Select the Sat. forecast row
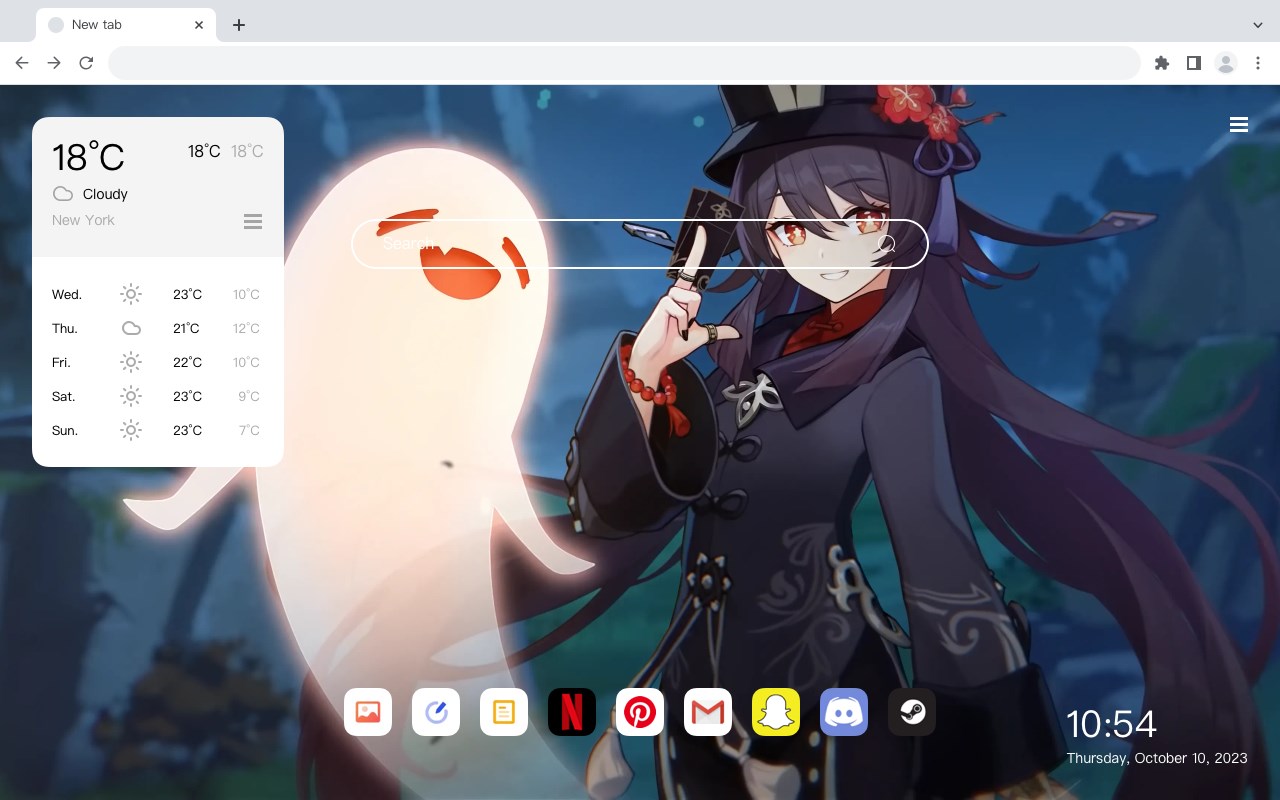This screenshot has height=800, width=1280. (158, 396)
